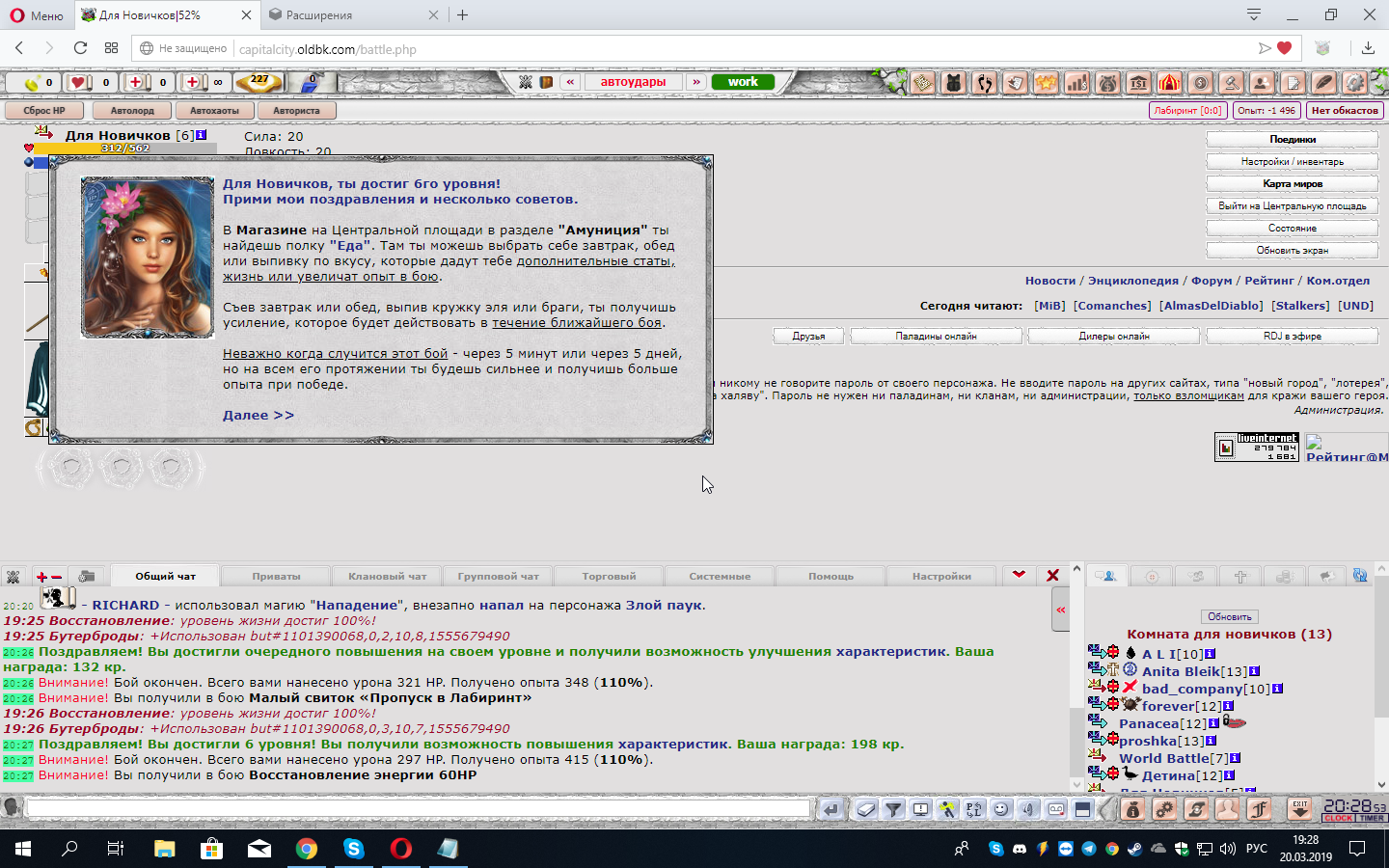Click the footprints icon in top toolbar
The height and width of the screenshot is (868, 1389).
(984, 83)
